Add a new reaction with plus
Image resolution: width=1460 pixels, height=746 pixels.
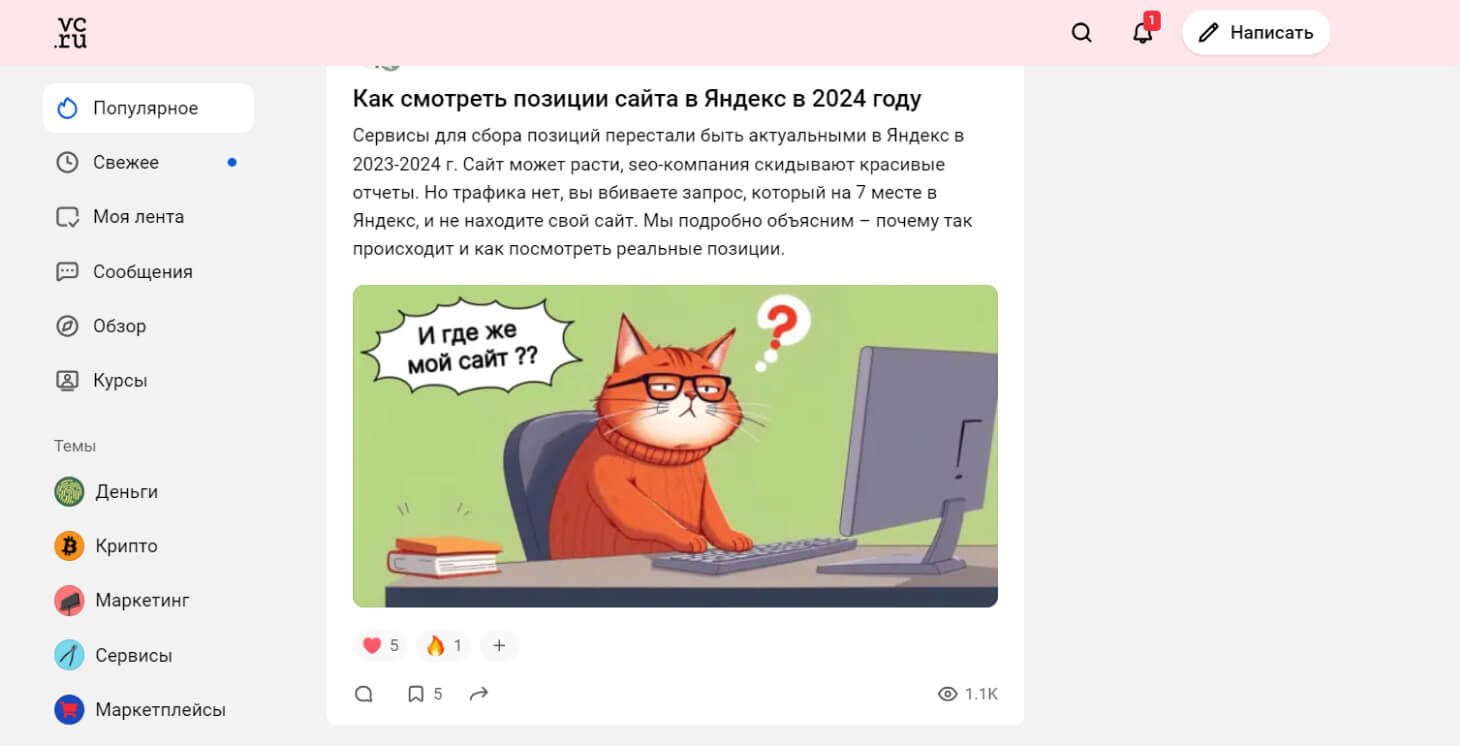499,646
